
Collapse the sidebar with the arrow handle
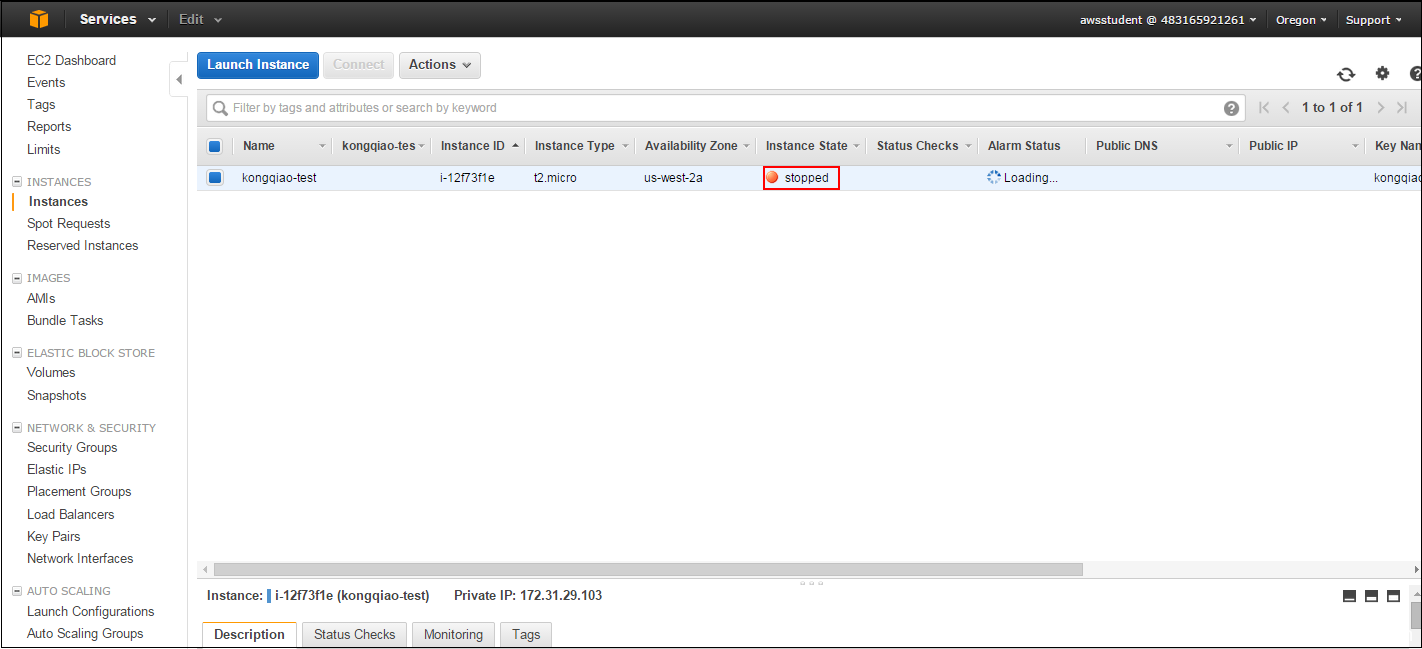coord(179,79)
